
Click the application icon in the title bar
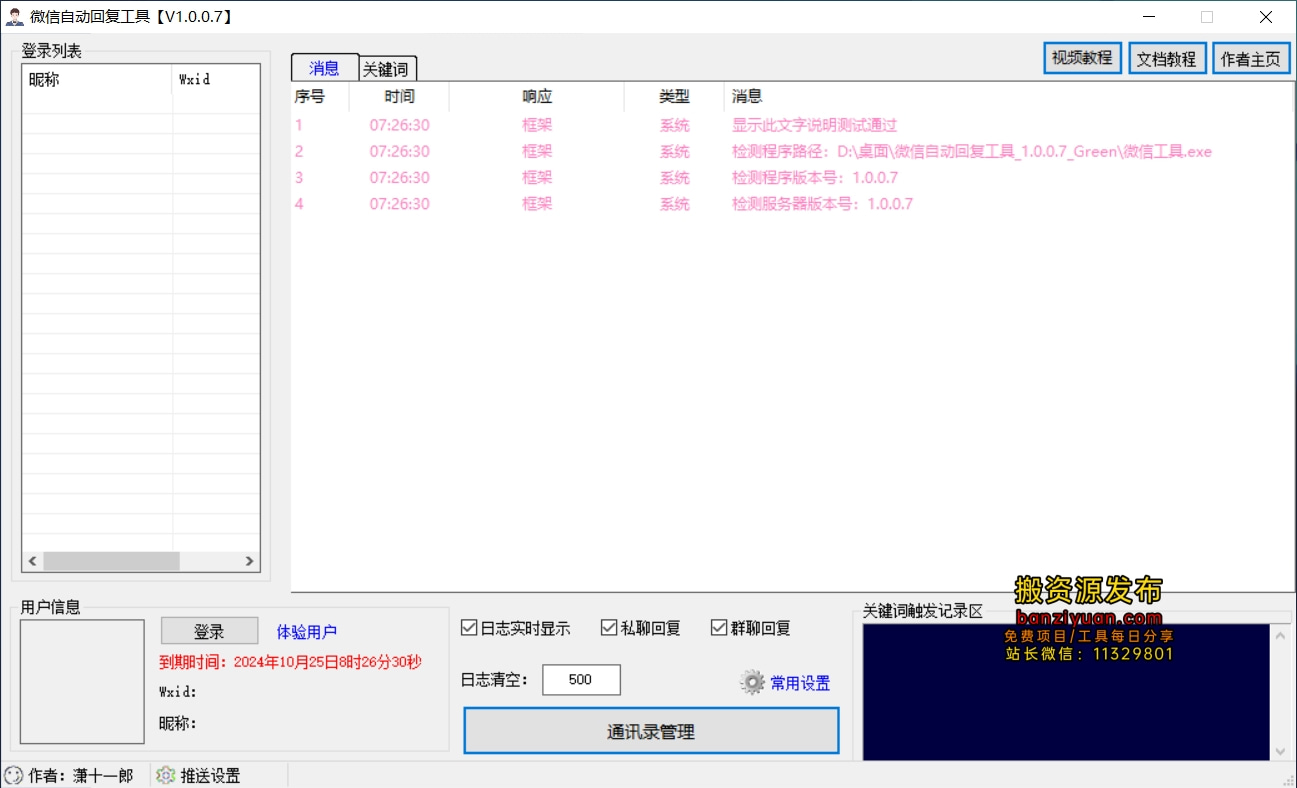tap(14, 16)
